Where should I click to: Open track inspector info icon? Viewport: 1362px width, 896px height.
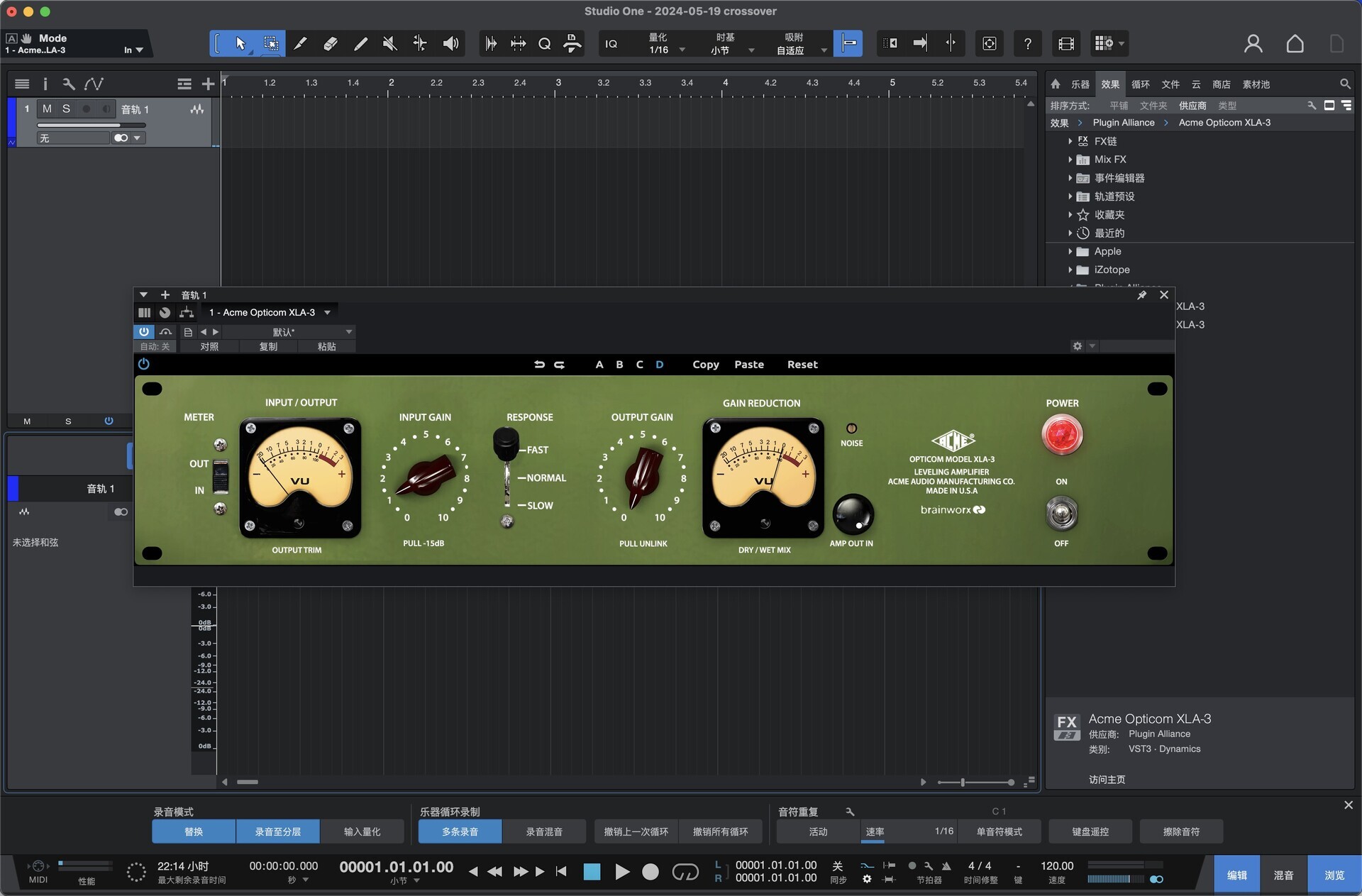pos(45,84)
